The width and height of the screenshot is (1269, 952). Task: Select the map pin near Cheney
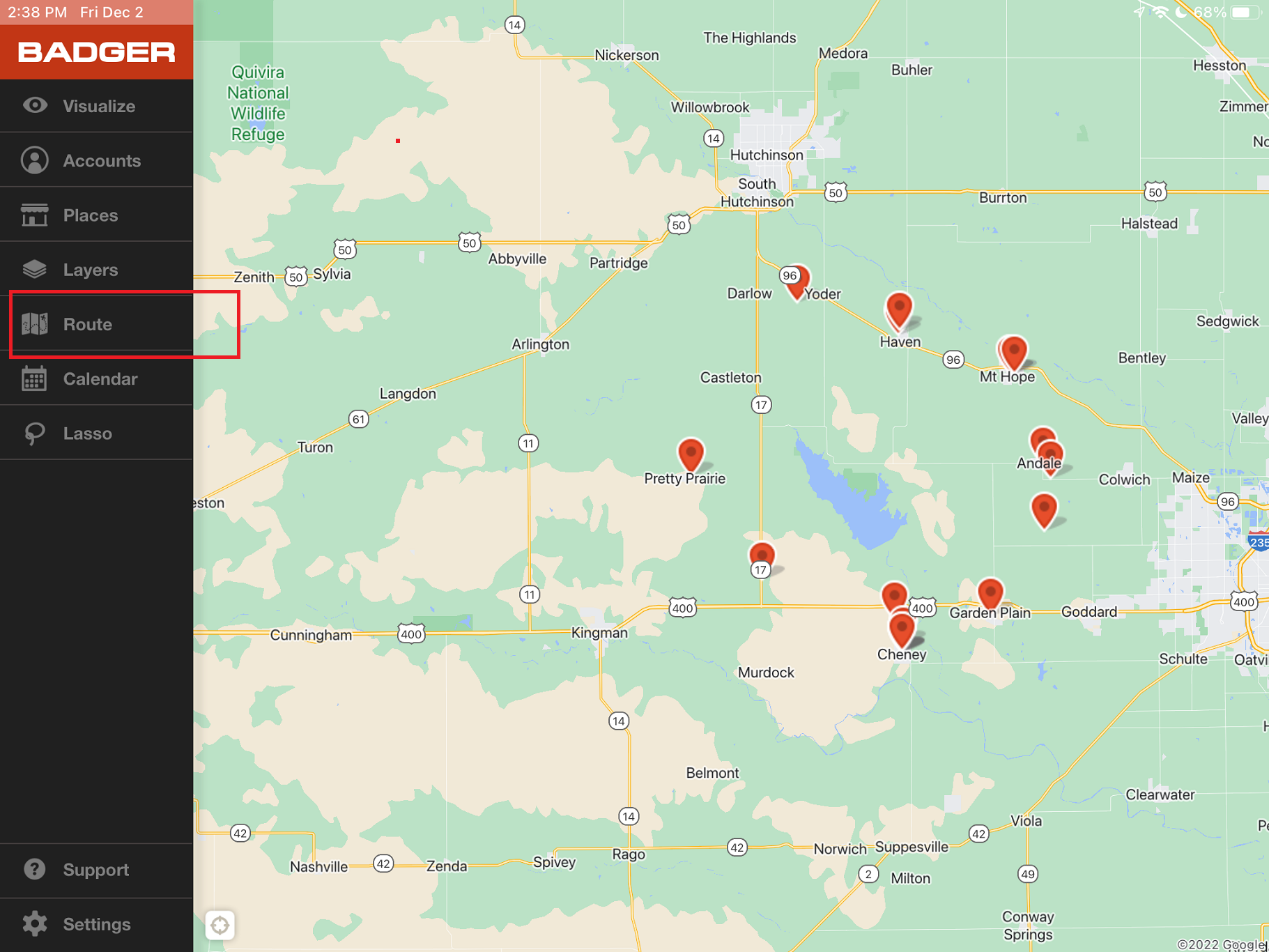[901, 627]
